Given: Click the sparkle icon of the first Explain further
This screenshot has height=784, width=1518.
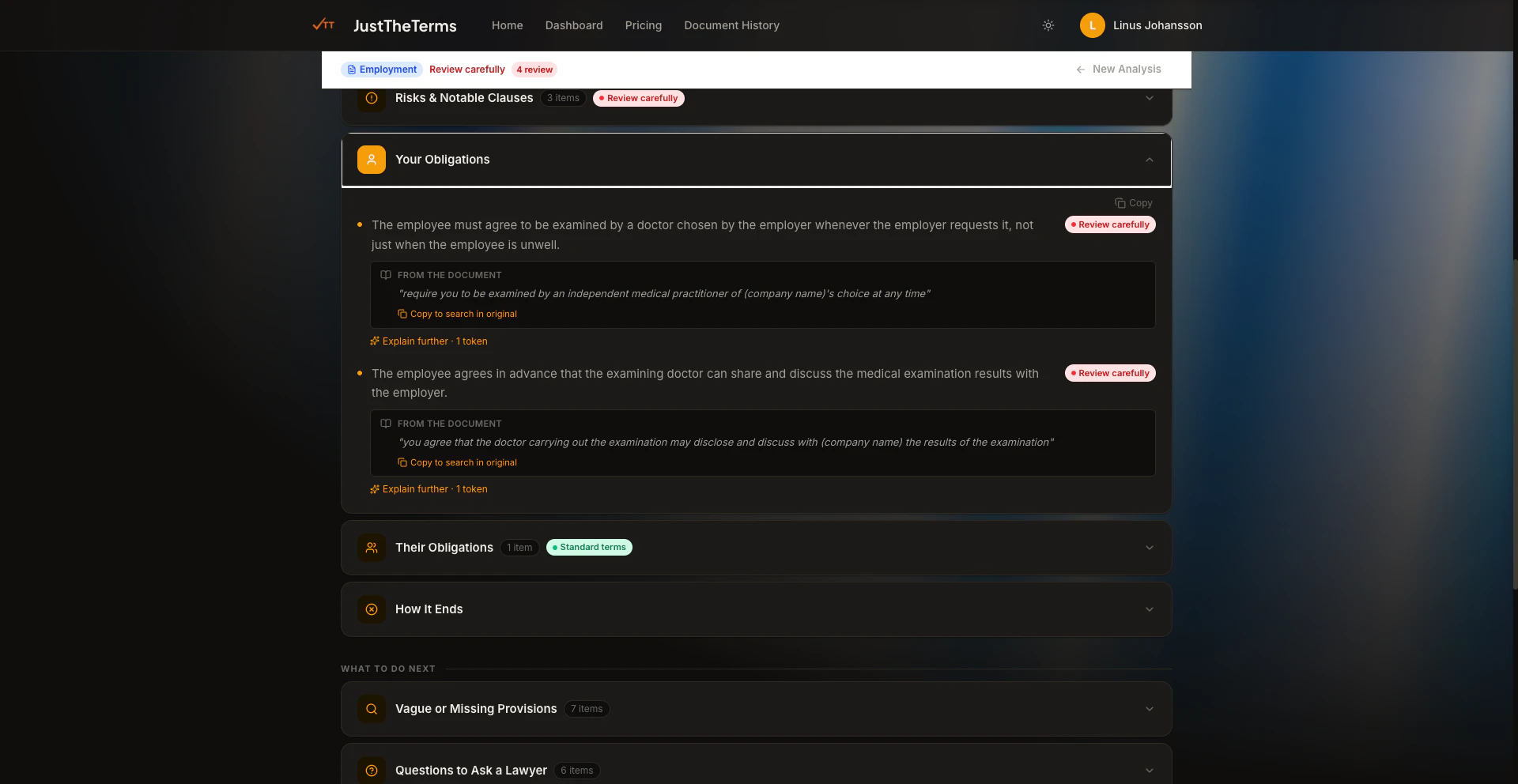Looking at the screenshot, I should [x=375, y=341].
